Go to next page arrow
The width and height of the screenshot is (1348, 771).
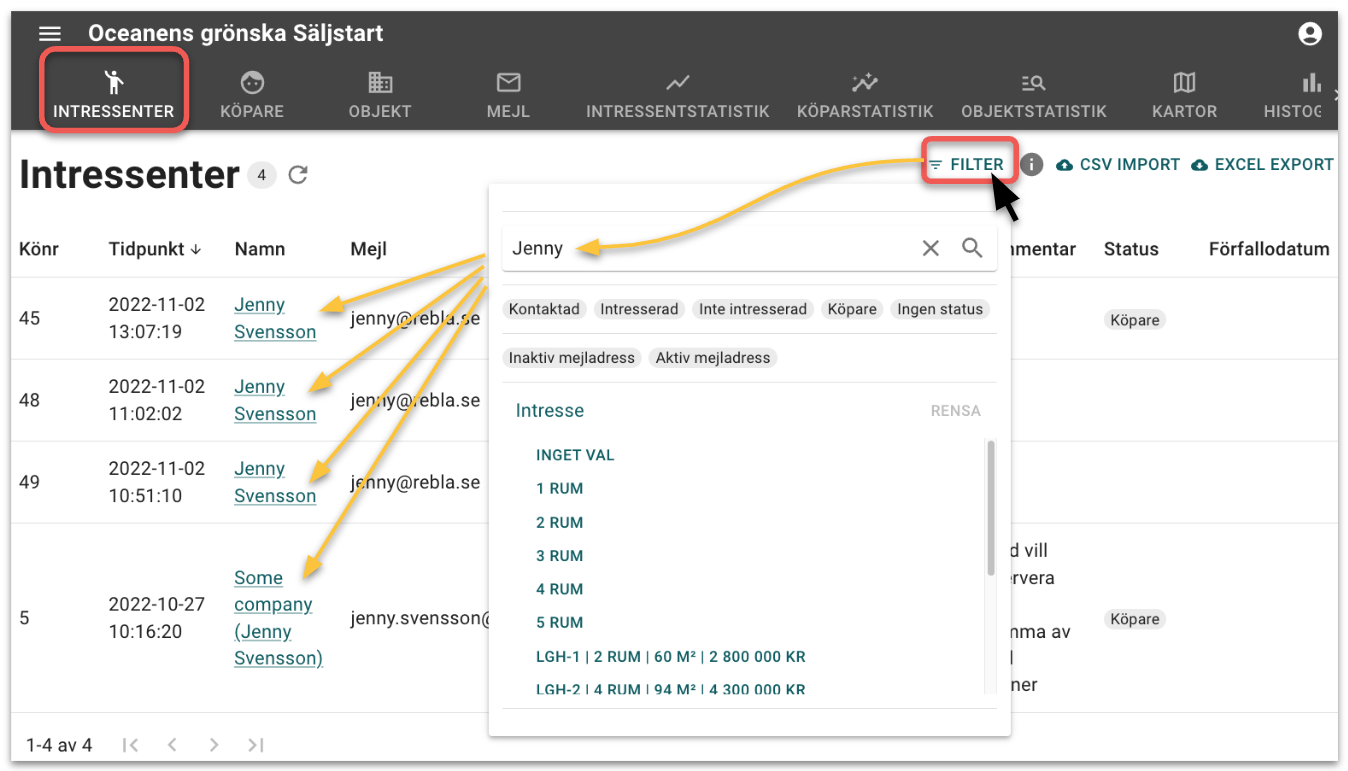[x=213, y=744]
